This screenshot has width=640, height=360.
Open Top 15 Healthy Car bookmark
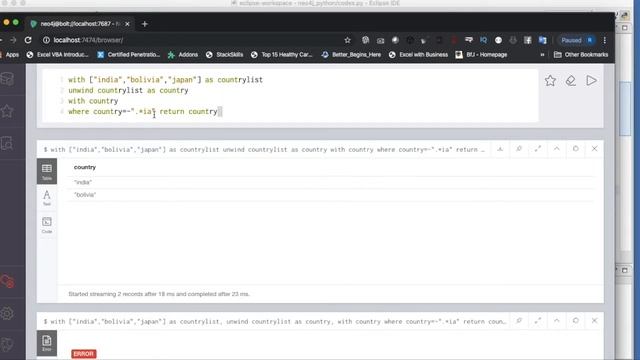(x=282, y=55)
